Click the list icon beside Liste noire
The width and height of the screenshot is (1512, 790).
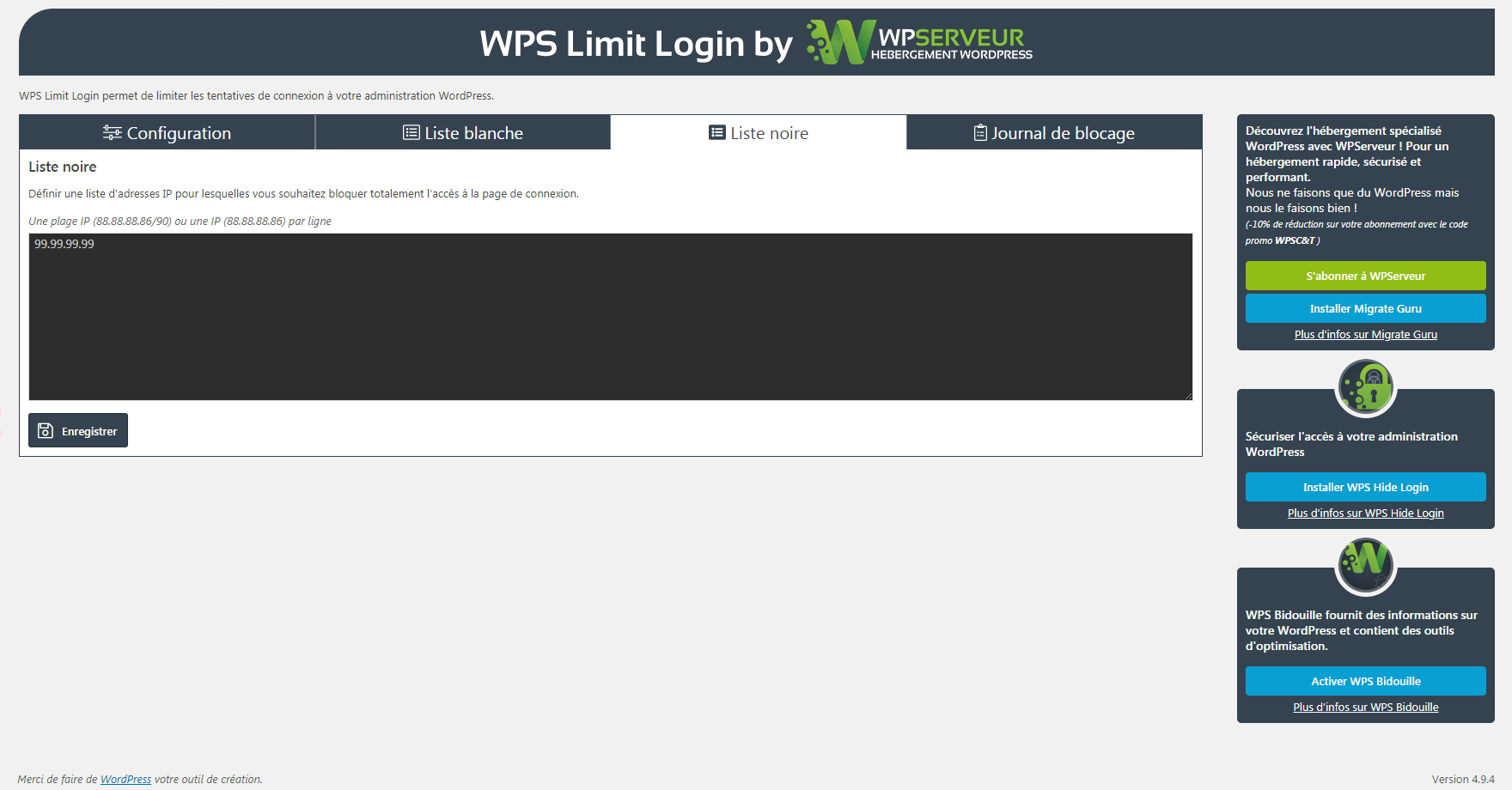point(717,132)
